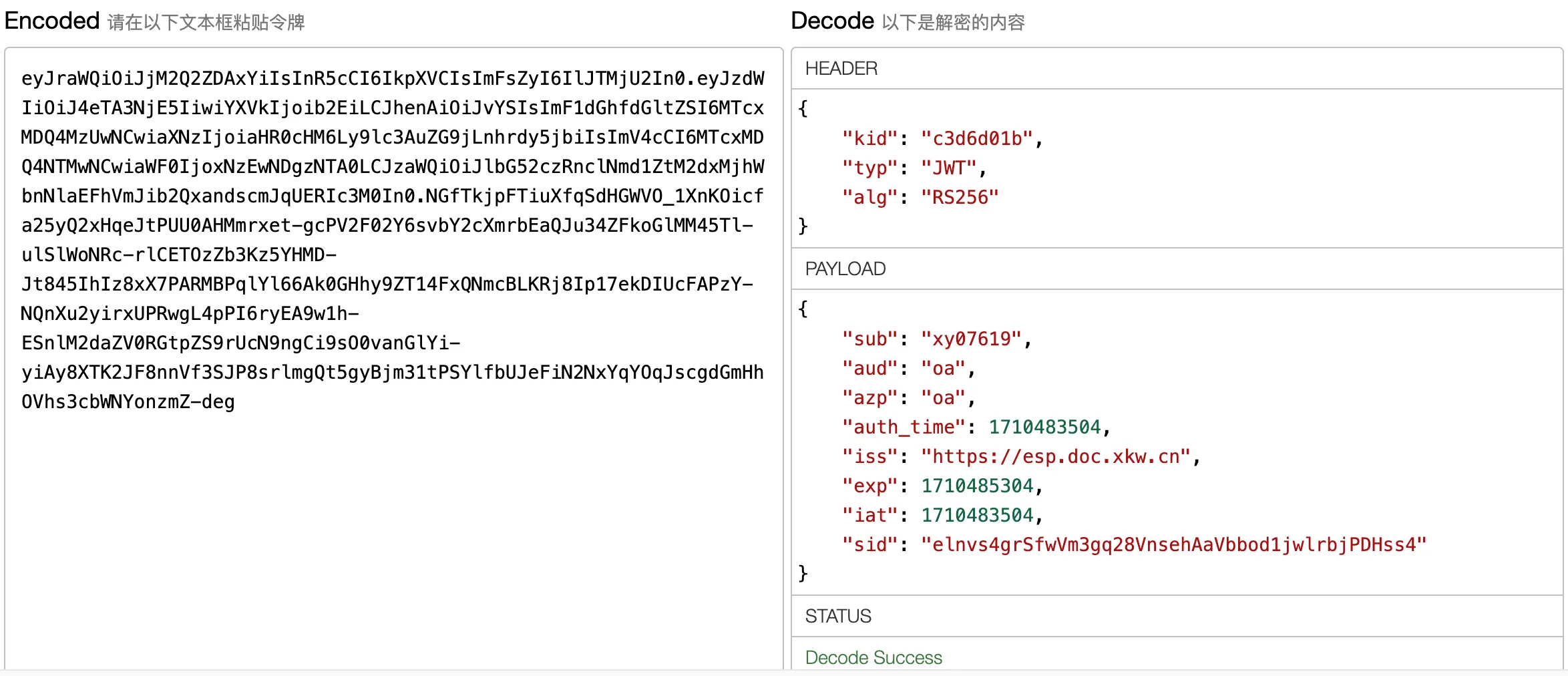1568x676 pixels.
Task: Click the exp value 1710485304
Action: [x=977, y=486]
